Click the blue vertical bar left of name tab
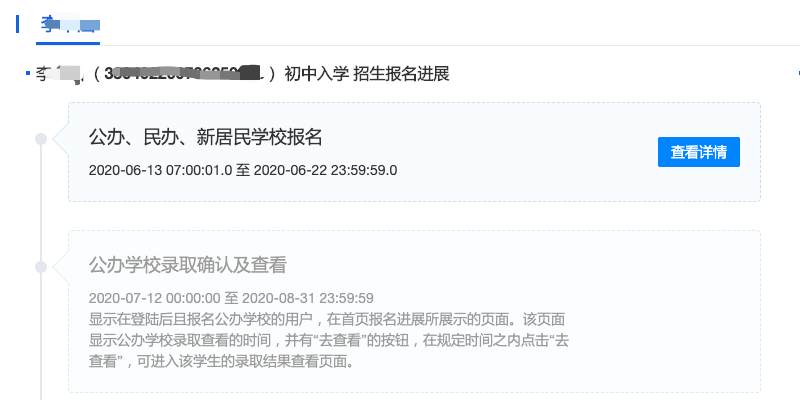800x400 pixels. click(17, 24)
